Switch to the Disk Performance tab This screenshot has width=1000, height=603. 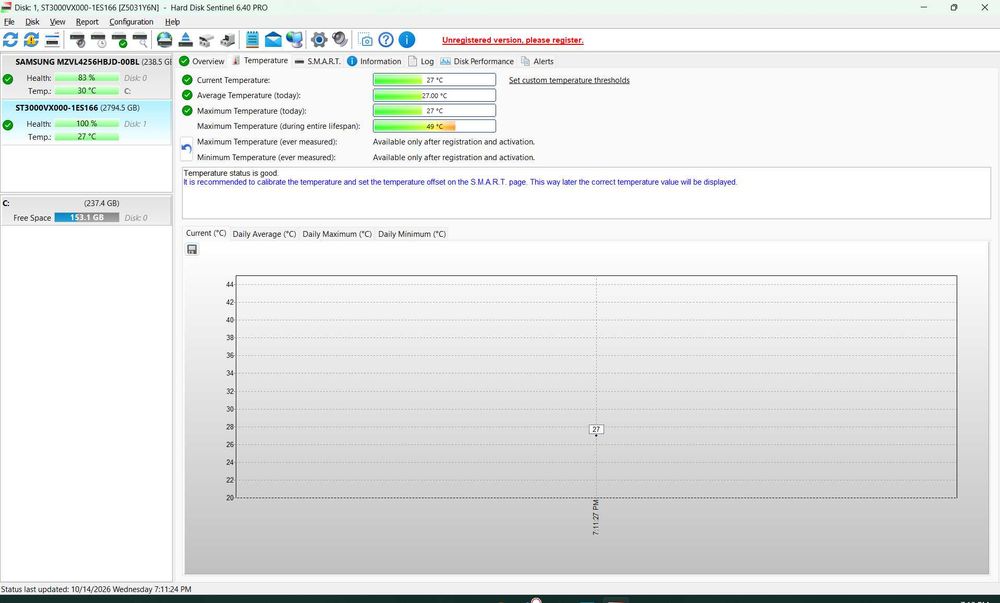pyautogui.click(x=476, y=61)
